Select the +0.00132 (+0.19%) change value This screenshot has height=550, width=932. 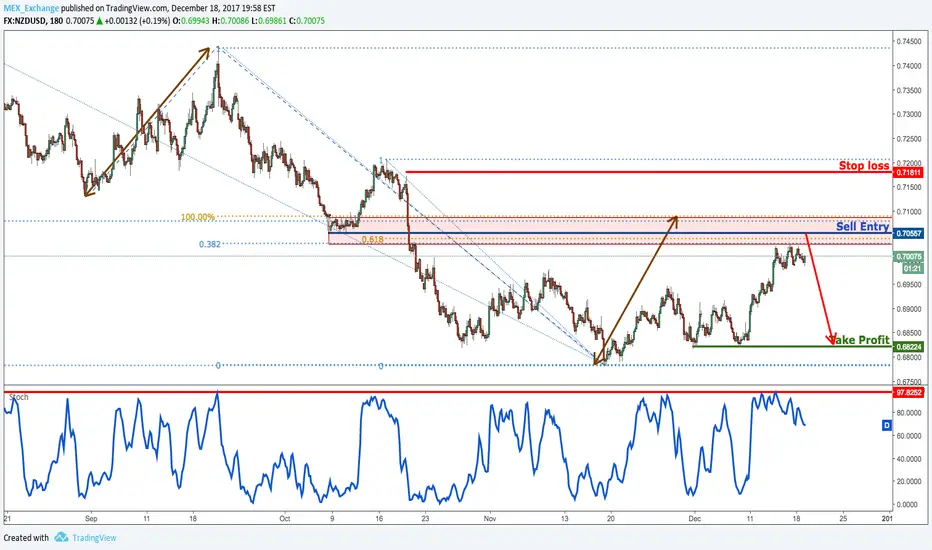[137, 21]
